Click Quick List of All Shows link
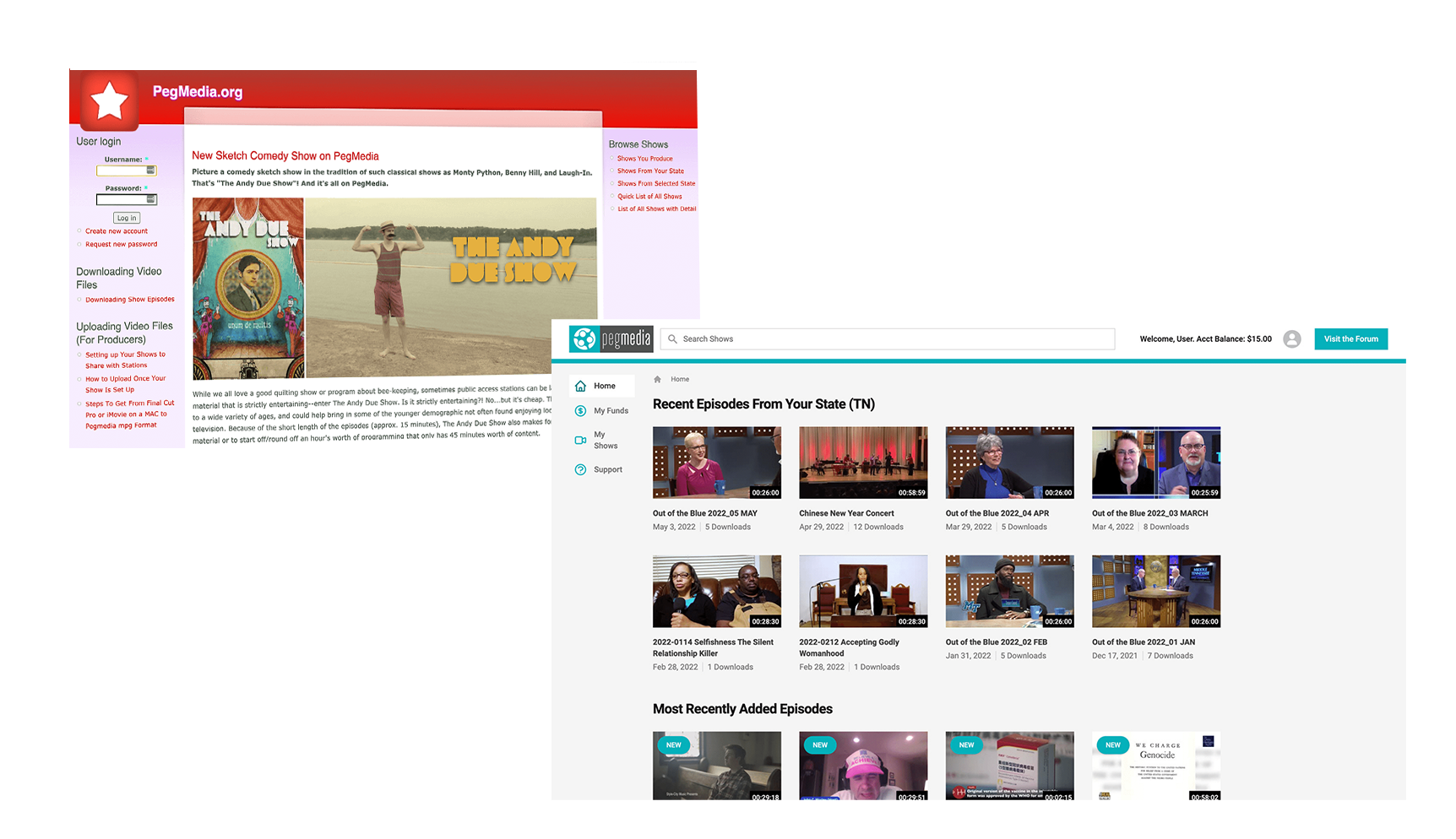The image size is (1456, 839). point(649,197)
